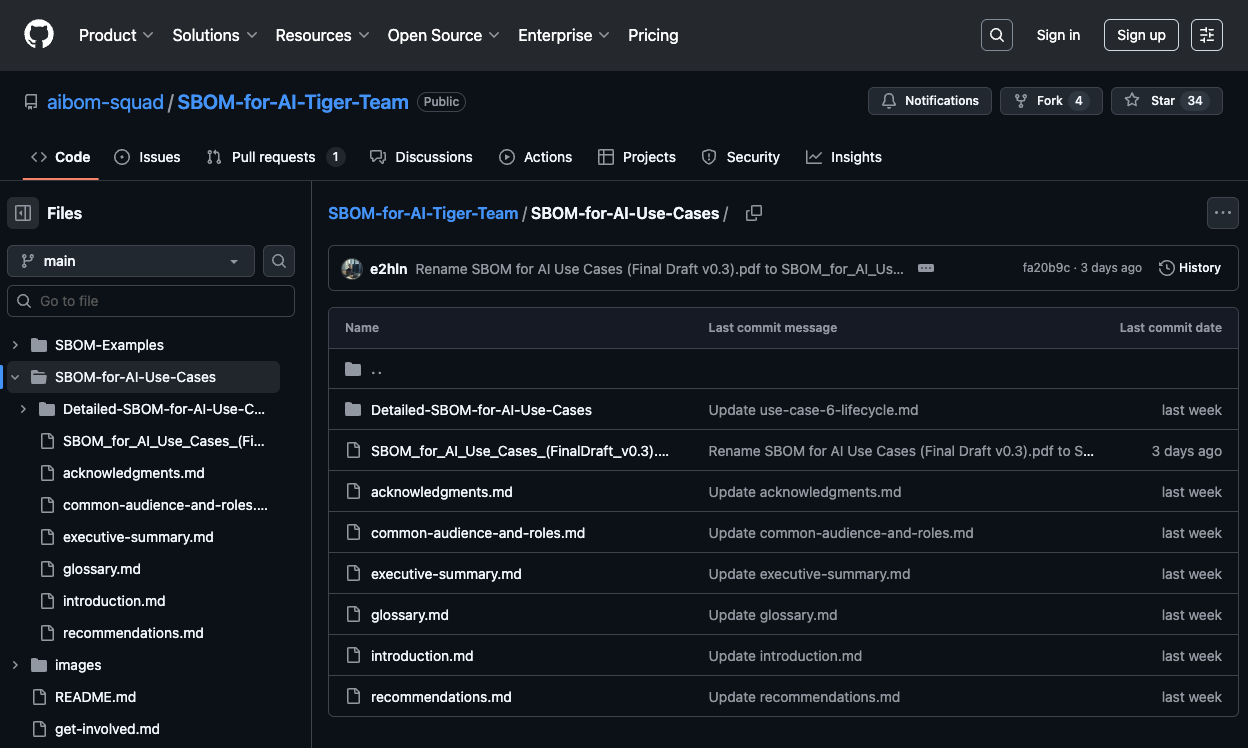Click the SBOM-Examples folder icon in the tree
Screen dimensions: 1248x748
(39, 345)
